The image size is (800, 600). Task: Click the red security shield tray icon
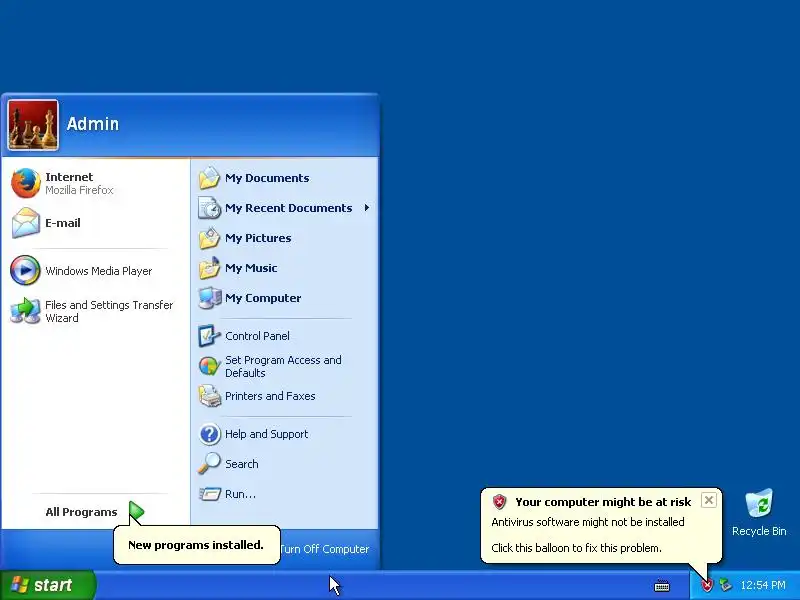707,585
